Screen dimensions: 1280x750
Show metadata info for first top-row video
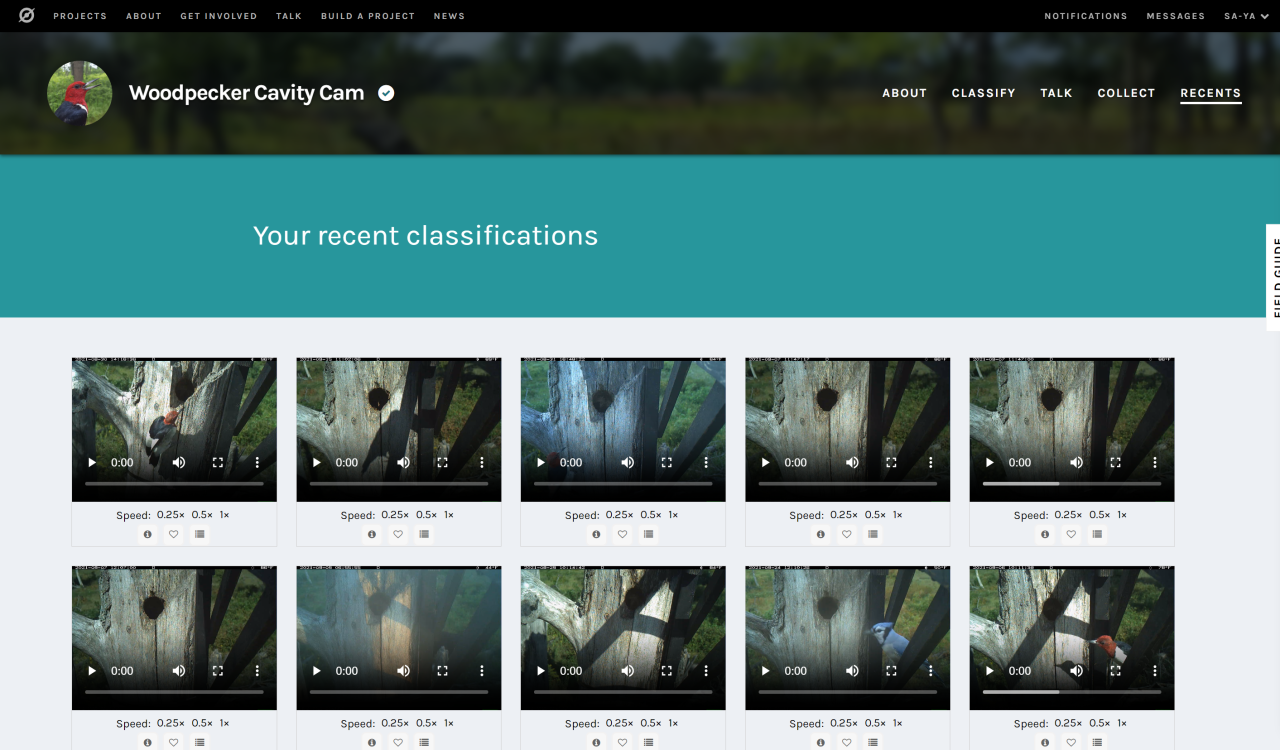point(148,535)
